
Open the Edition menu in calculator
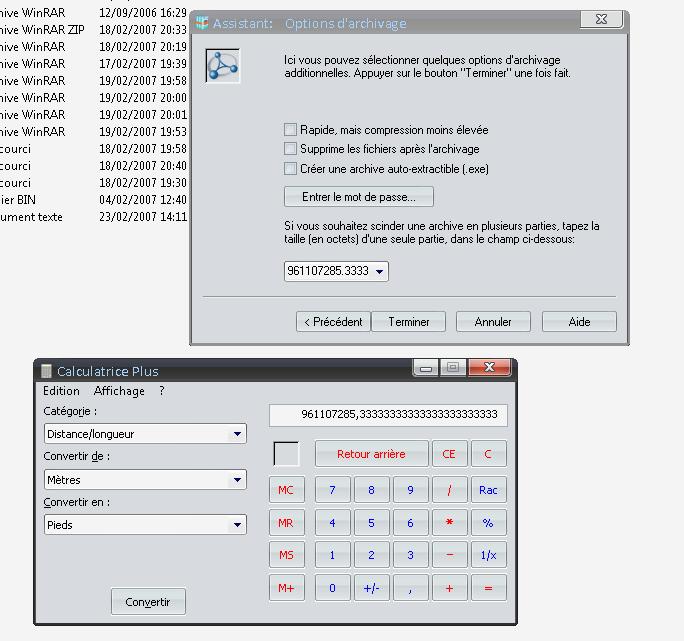coord(61,391)
